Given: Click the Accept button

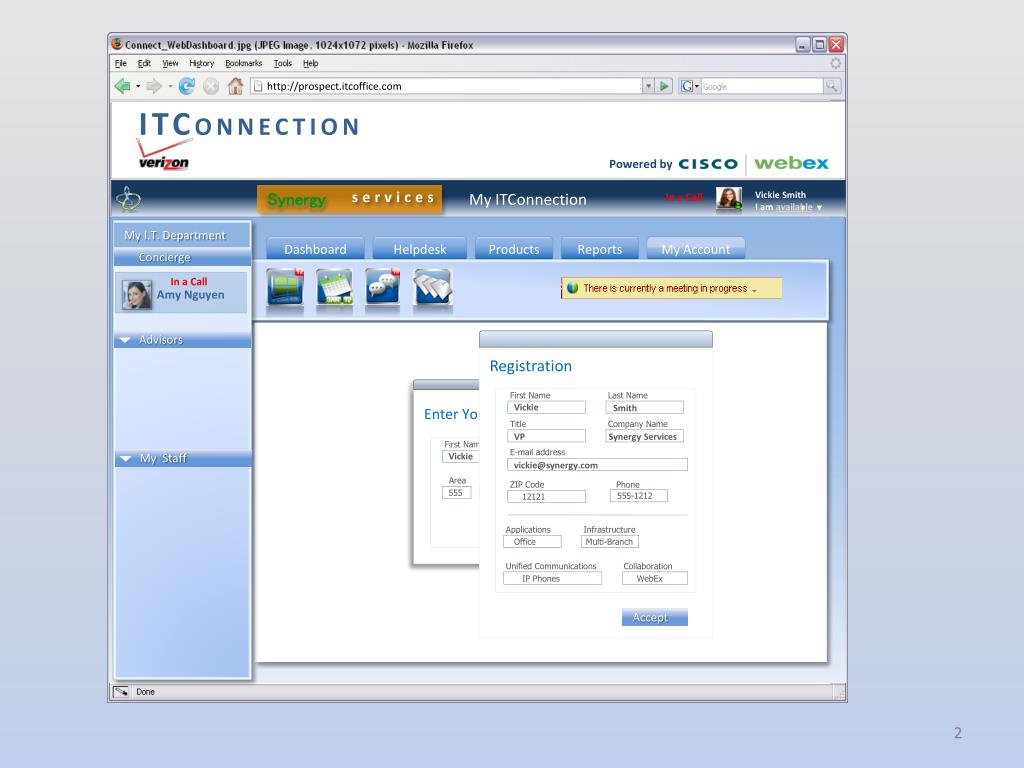Looking at the screenshot, I should click(x=654, y=617).
